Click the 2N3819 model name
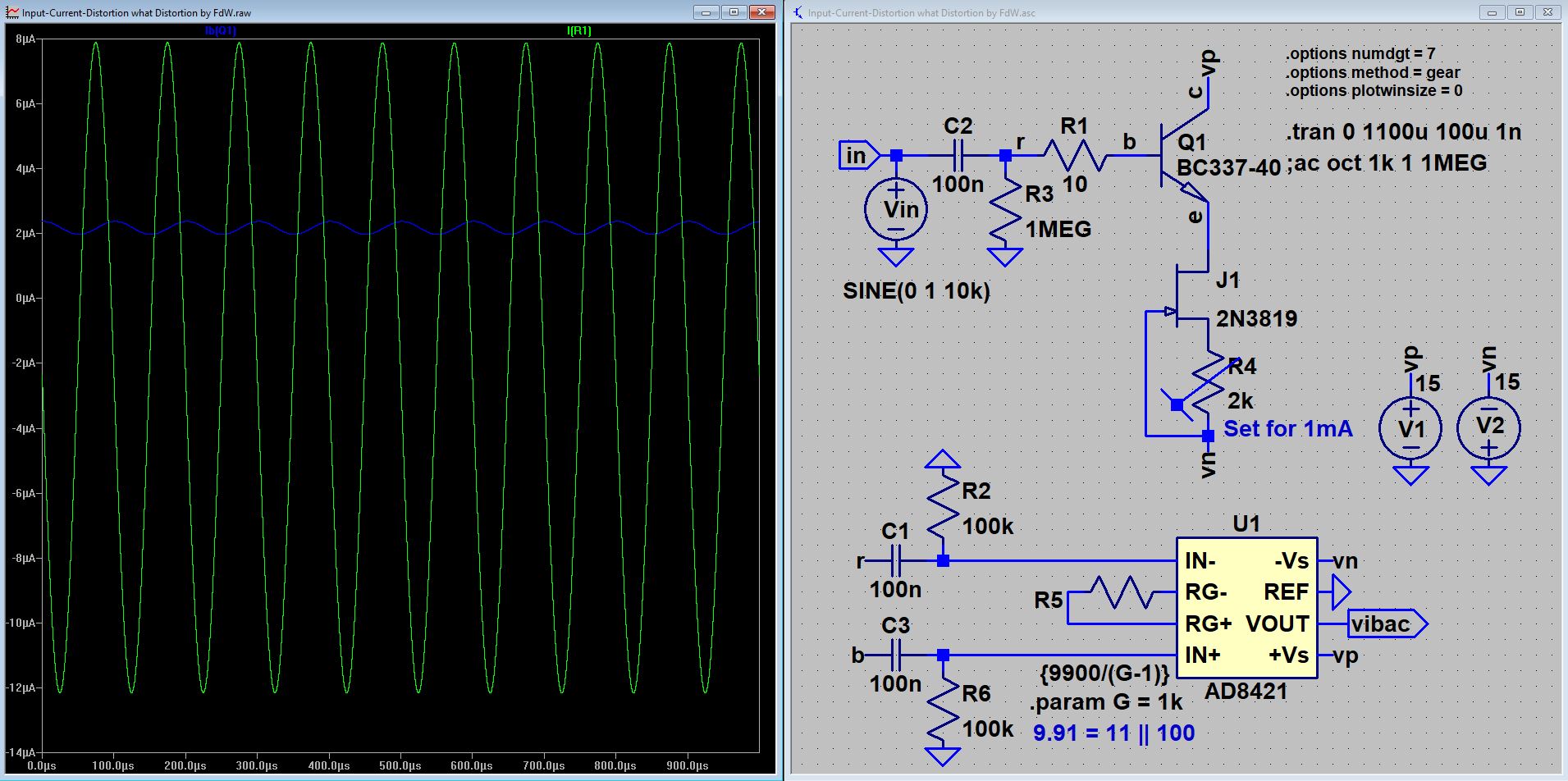The width and height of the screenshot is (1568, 781). (x=1257, y=318)
